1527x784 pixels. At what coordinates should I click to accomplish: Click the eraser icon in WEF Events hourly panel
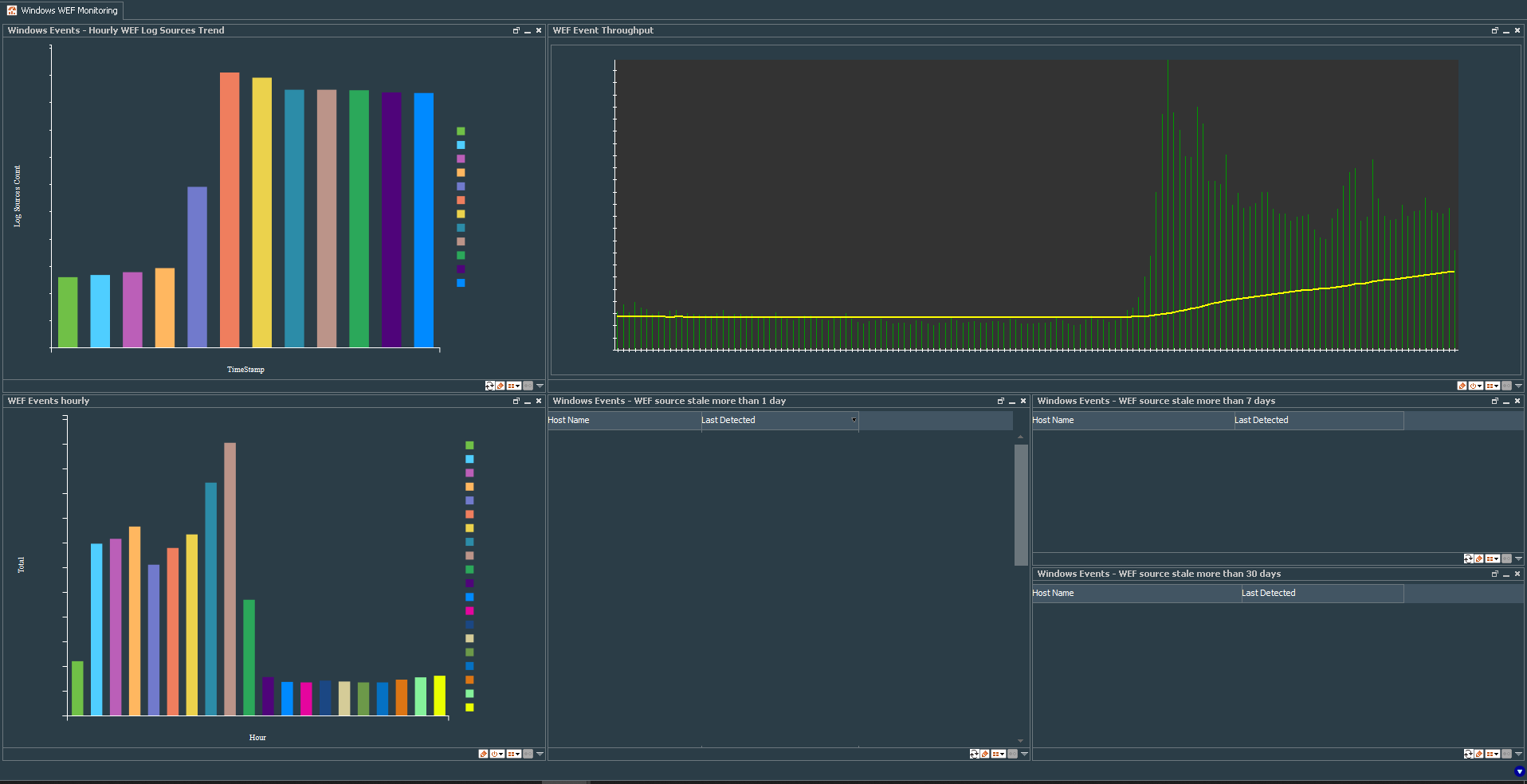(x=483, y=754)
